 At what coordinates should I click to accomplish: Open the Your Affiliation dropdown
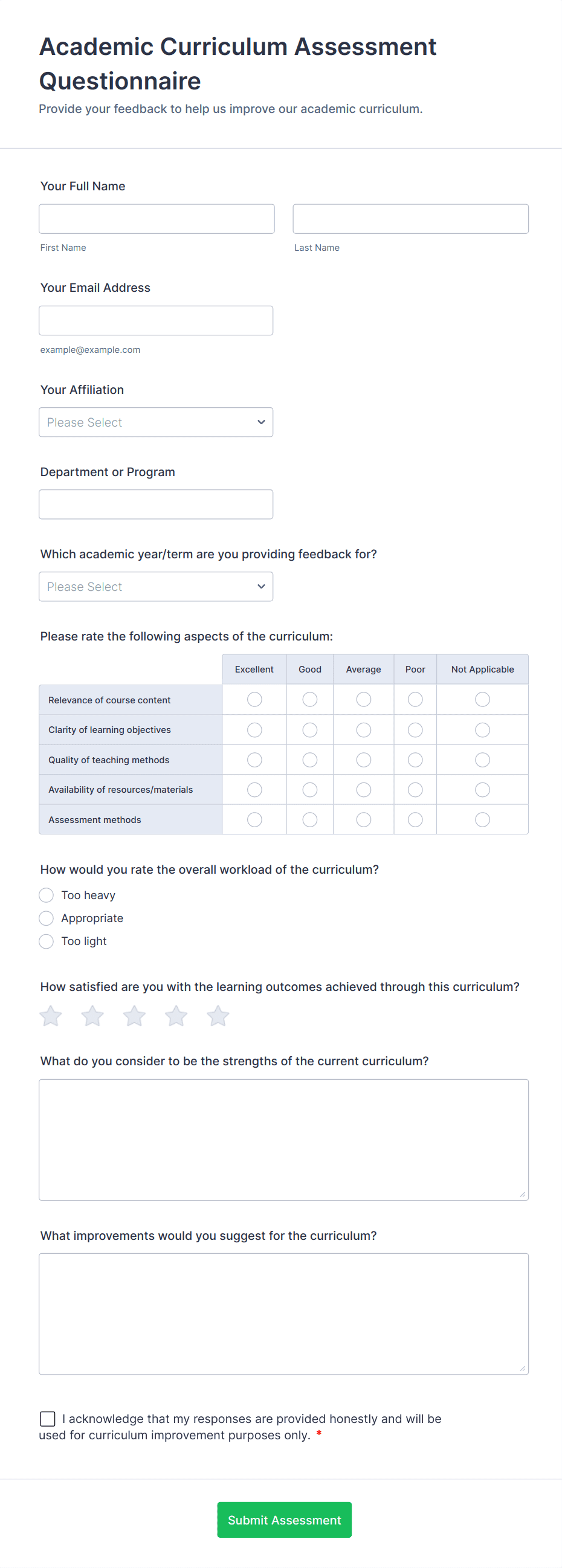click(156, 422)
